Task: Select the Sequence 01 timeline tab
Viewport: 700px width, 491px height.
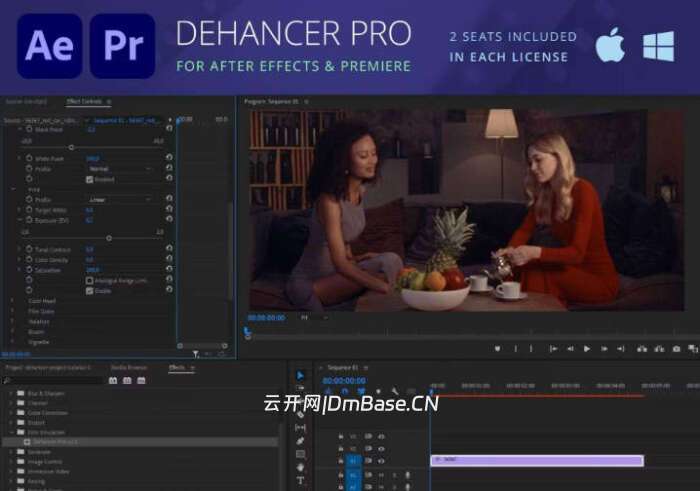Action: pyautogui.click(x=342, y=367)
